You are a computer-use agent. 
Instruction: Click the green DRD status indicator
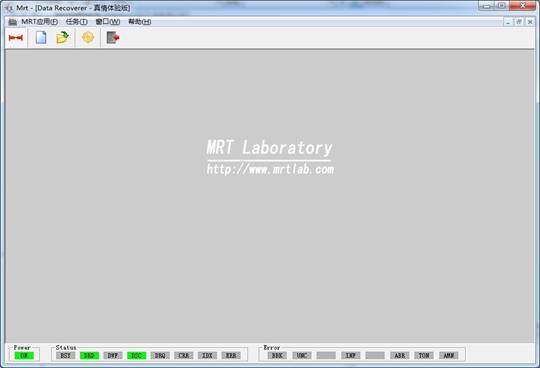pos(89,356)
